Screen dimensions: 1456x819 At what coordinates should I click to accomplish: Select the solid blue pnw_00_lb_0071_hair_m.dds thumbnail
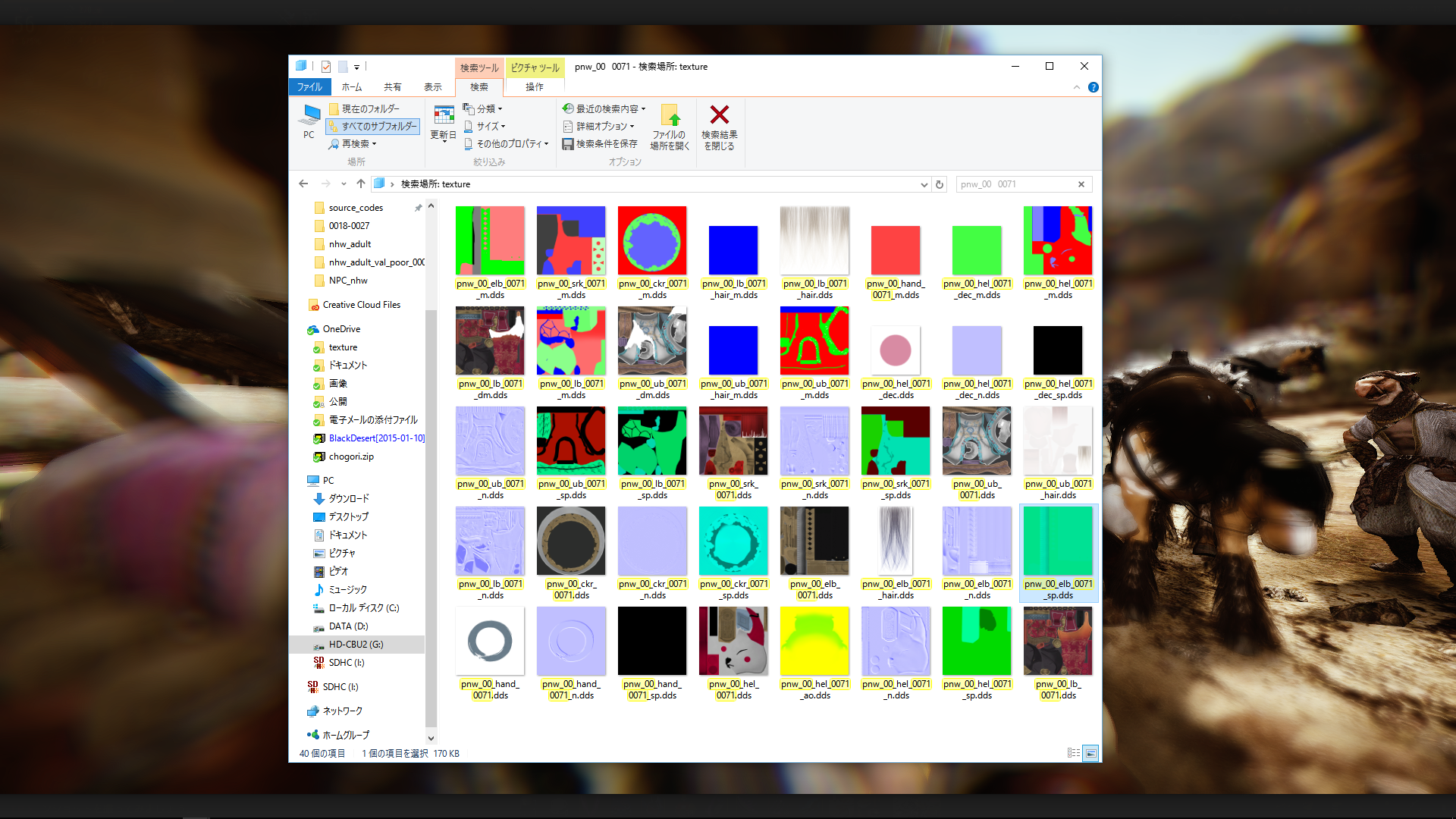pyautogui.click(x=733, y=250)
